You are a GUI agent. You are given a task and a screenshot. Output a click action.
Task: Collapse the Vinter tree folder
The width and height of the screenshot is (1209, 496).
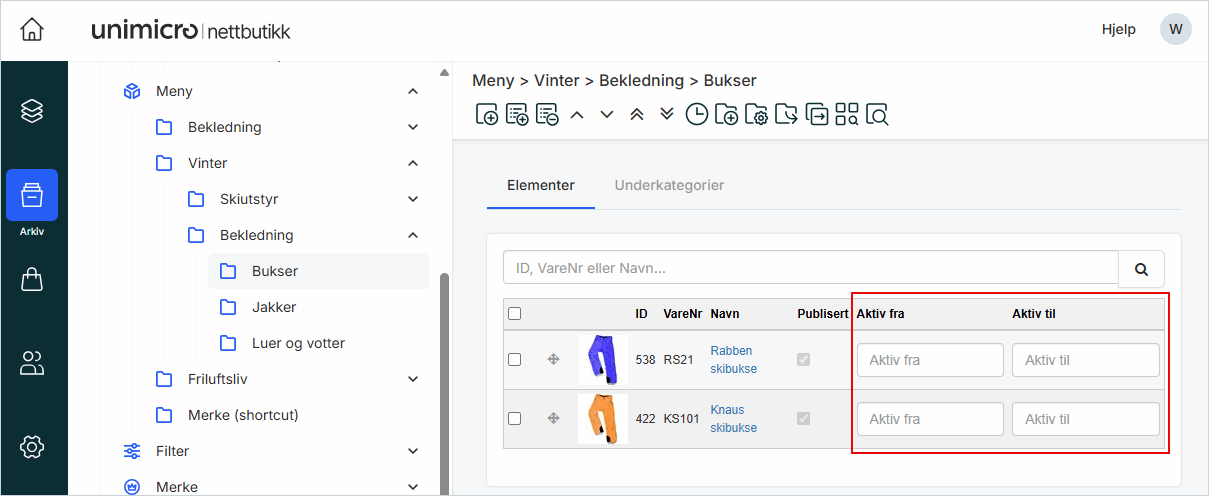(x=413, y=163)
